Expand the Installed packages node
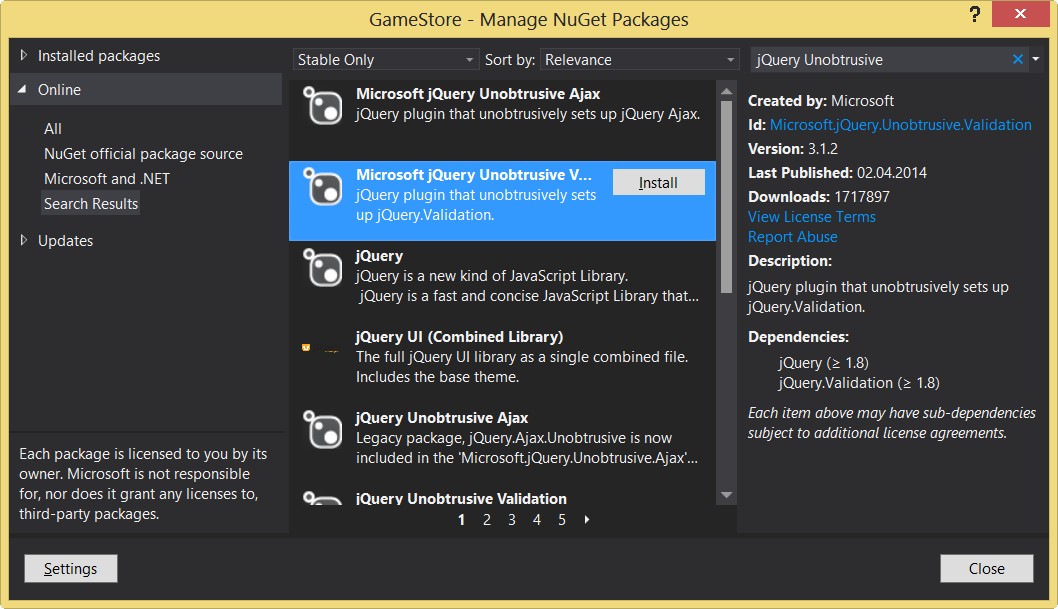The width and height of the screenshot is (1058, 609). 24,55
